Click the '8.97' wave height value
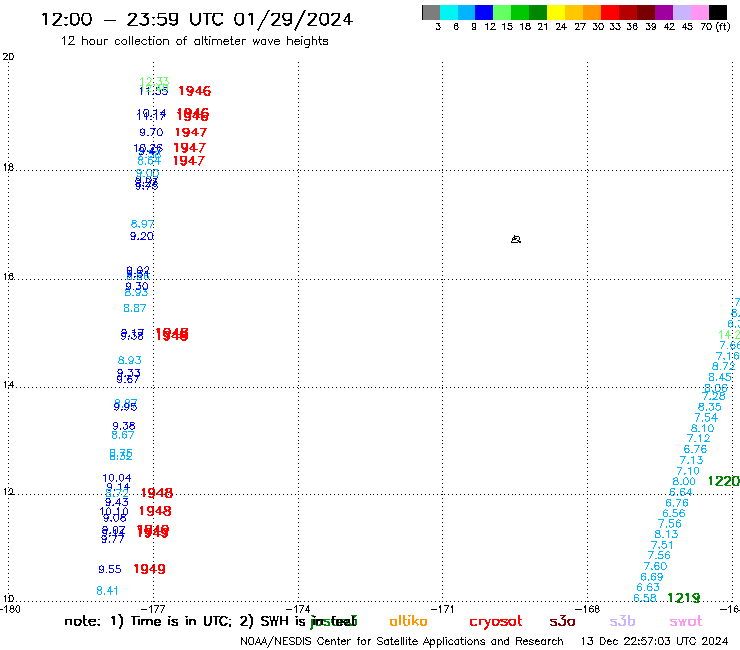Screen dimensions: 740x650 pos(143,224)
